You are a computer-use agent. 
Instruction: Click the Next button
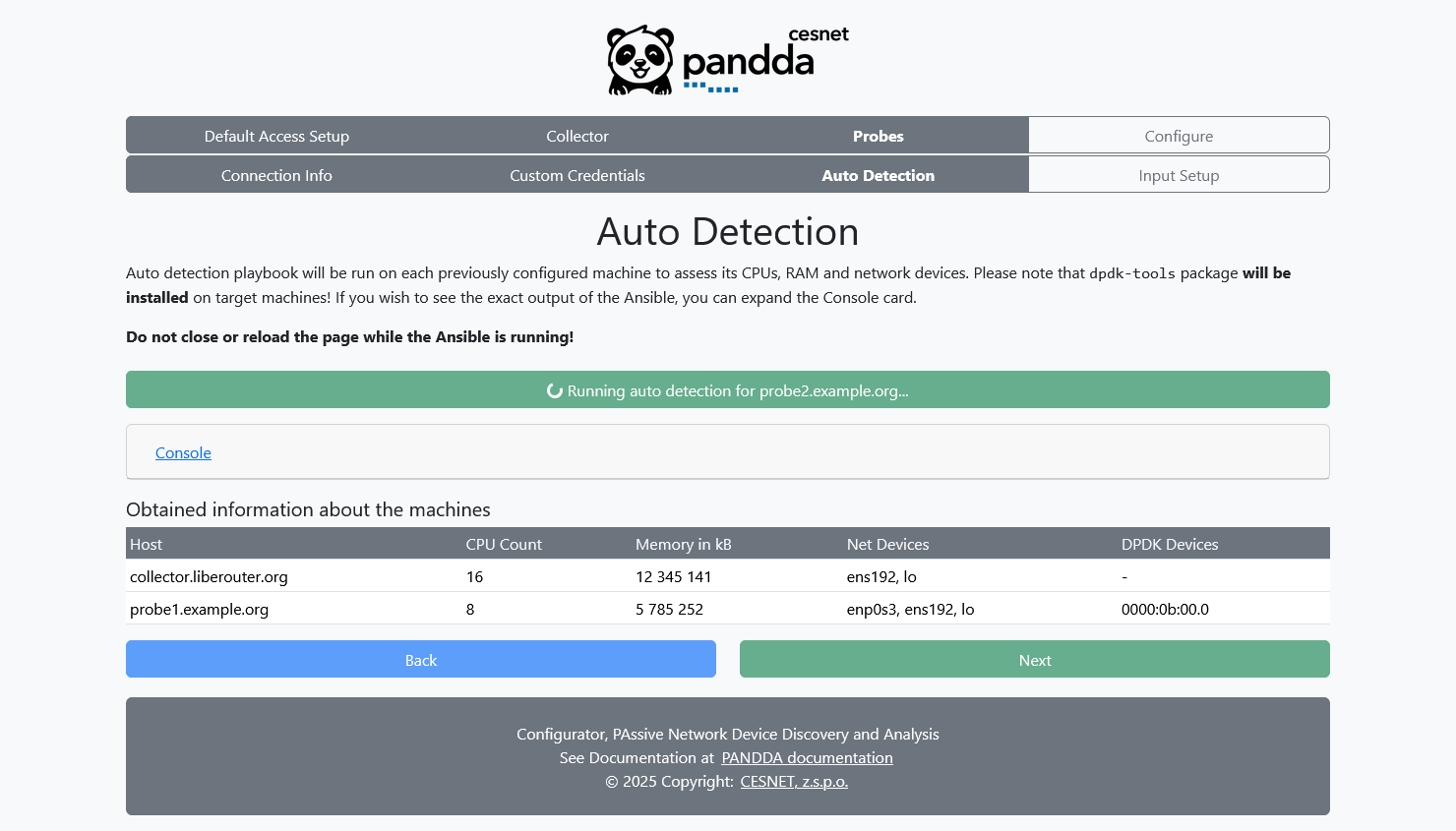coord(1034,659)
